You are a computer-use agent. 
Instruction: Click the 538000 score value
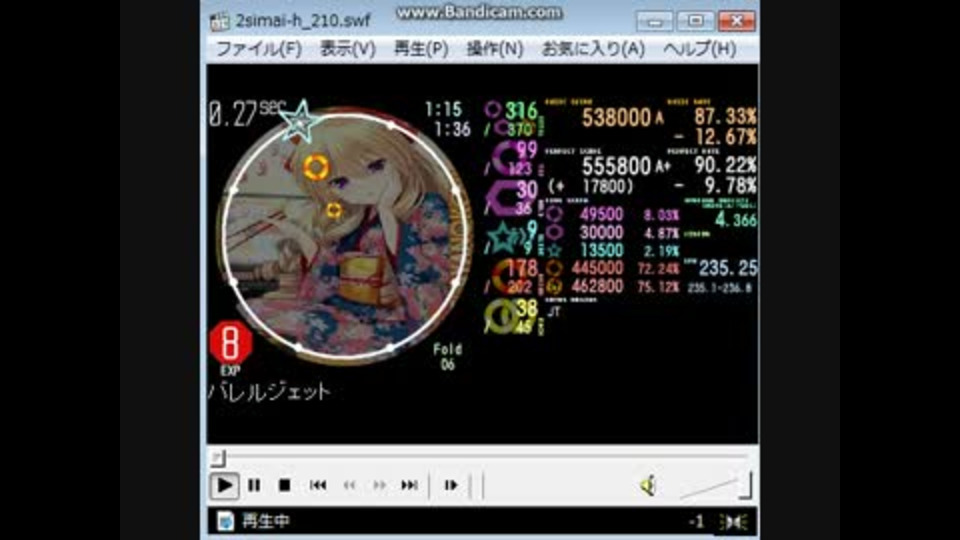tap(617, 118)
